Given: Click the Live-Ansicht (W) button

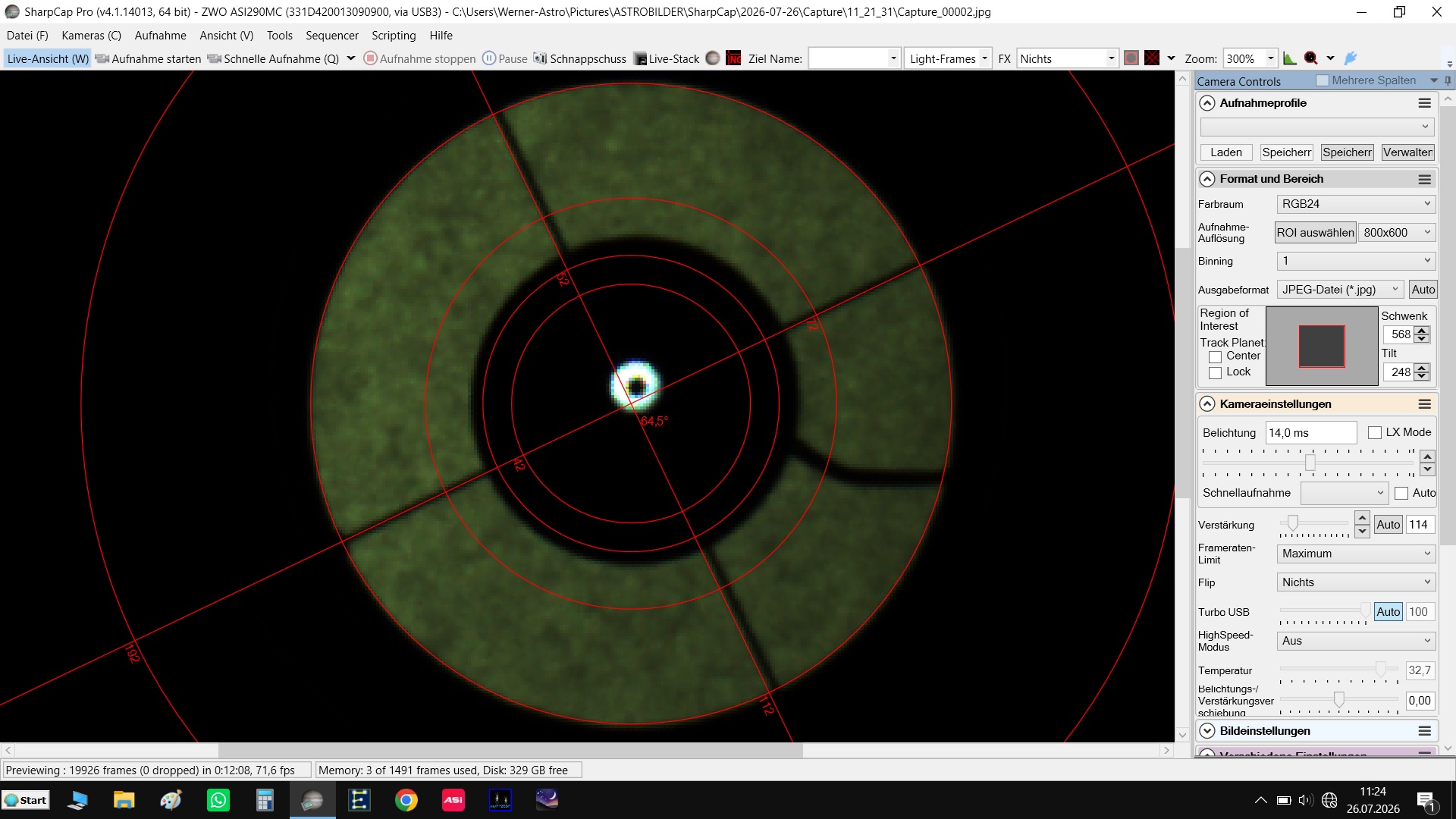Looking at the screenshot, I should (48, 58).
